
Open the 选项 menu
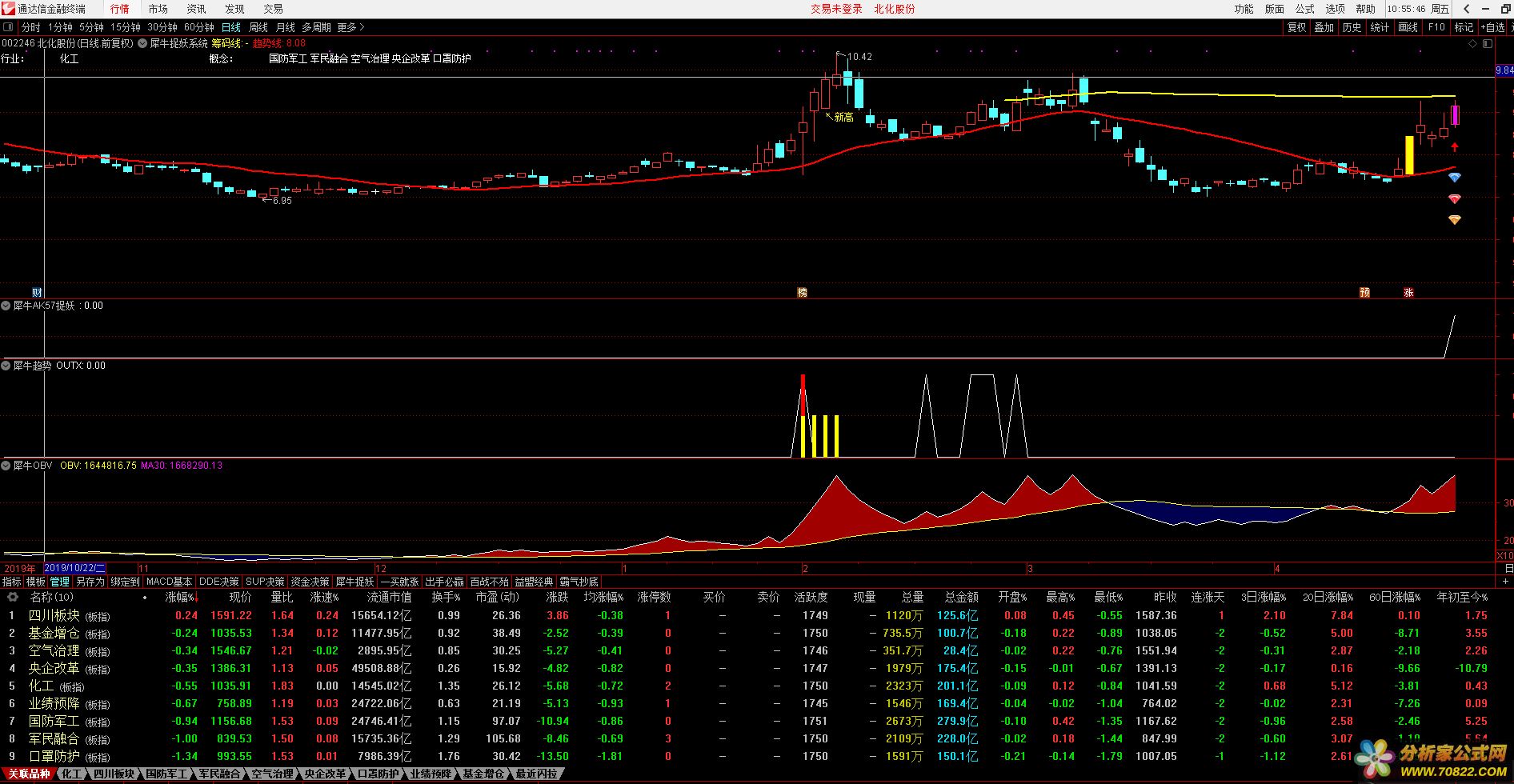point(1335,9)
